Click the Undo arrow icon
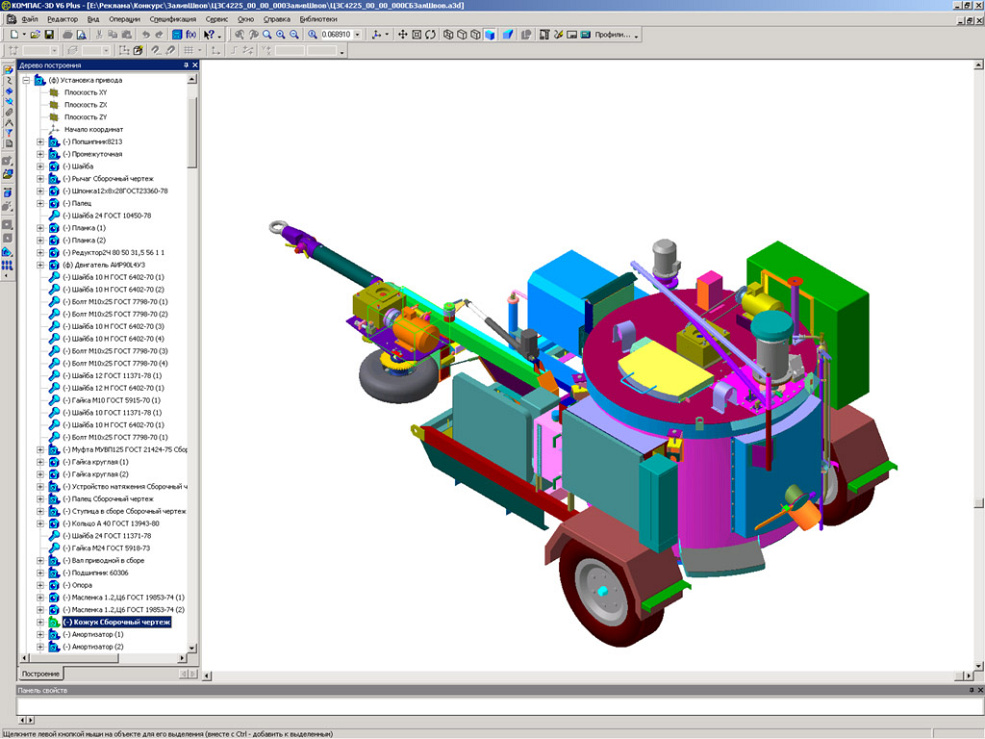 click(146, 34)
